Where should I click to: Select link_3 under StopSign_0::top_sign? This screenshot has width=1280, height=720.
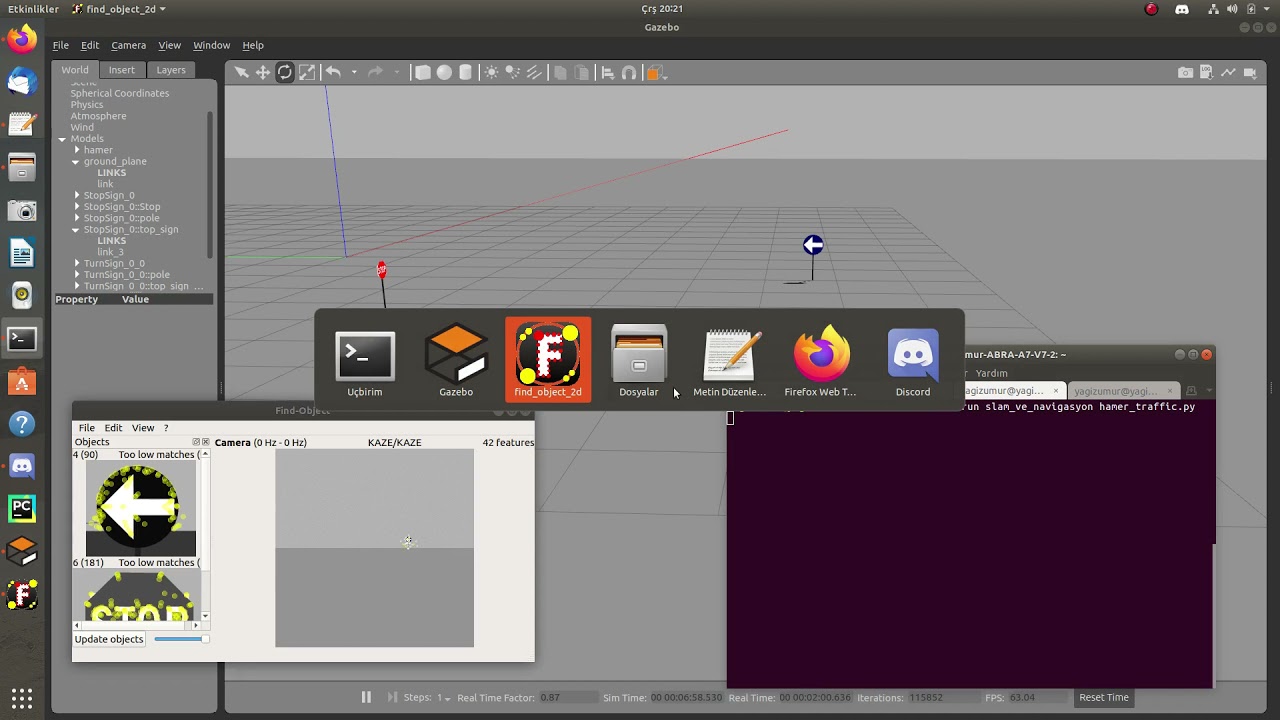tap(110, 252)
